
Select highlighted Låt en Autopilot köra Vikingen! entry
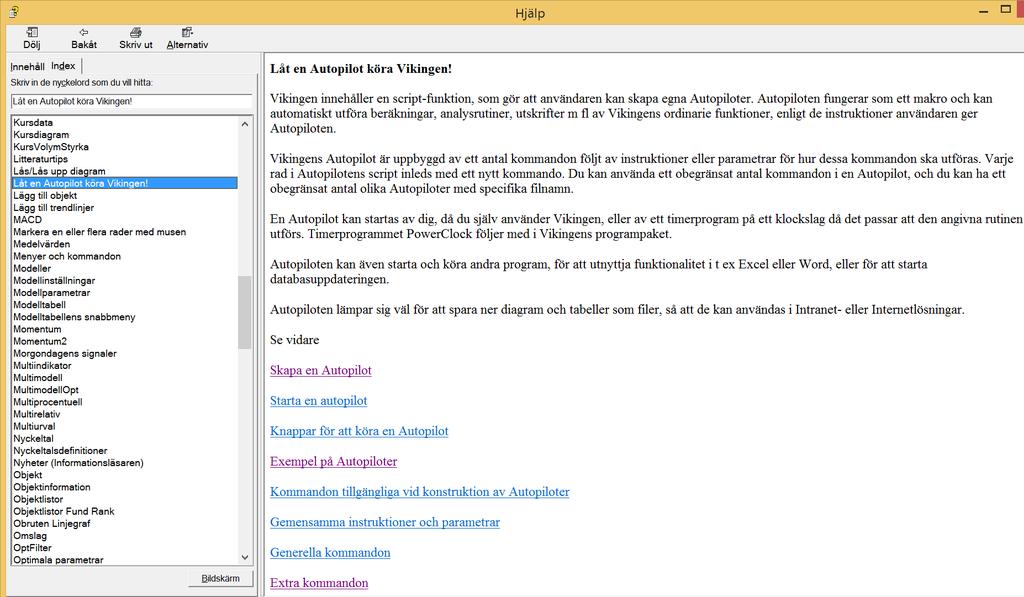[x=125, y=183]
